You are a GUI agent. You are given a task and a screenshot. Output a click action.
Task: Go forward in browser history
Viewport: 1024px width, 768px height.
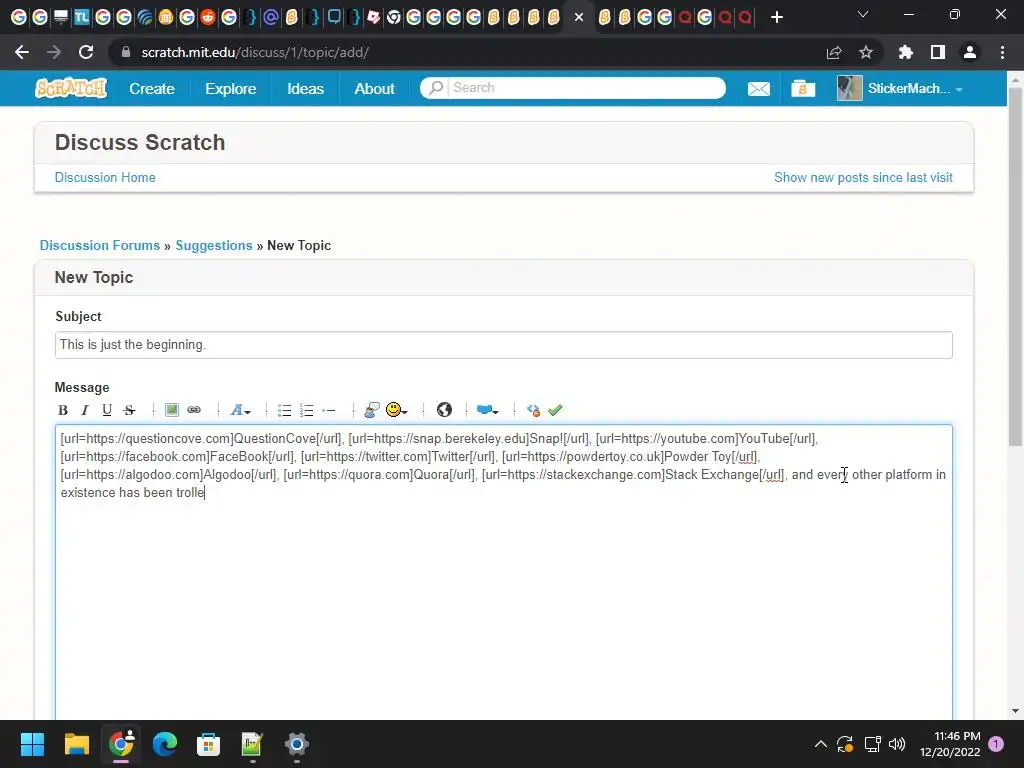[x=54, y=52]
